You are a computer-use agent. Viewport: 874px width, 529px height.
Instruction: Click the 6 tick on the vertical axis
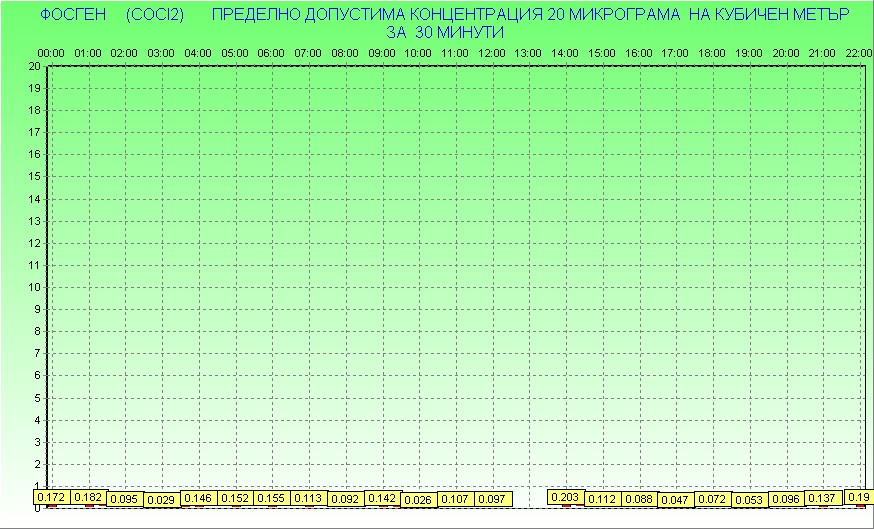click(37, 375)
